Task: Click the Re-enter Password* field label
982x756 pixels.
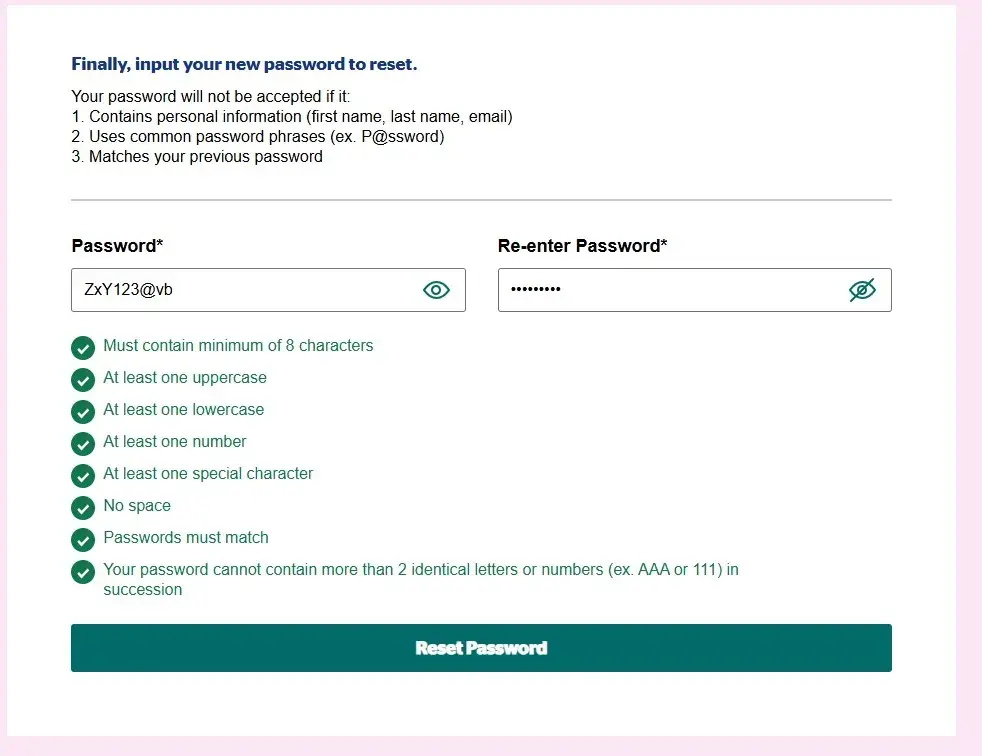Action: tap(582, 246)
